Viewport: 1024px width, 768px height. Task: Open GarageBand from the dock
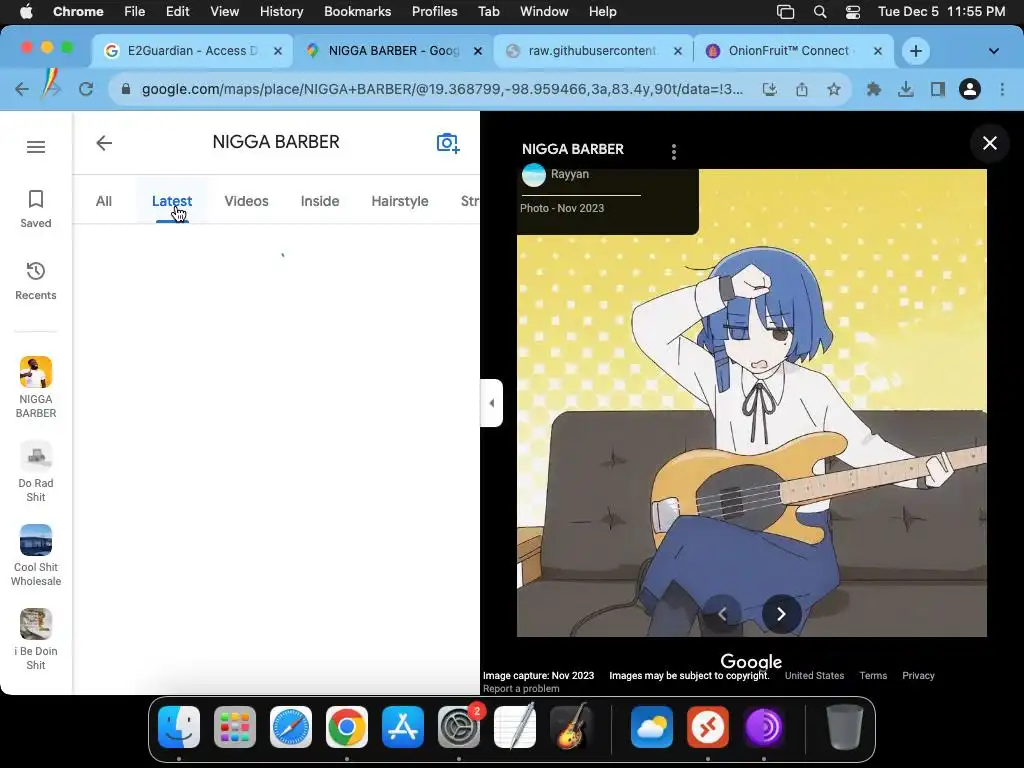pyautogui.click(x=571, y=727)
